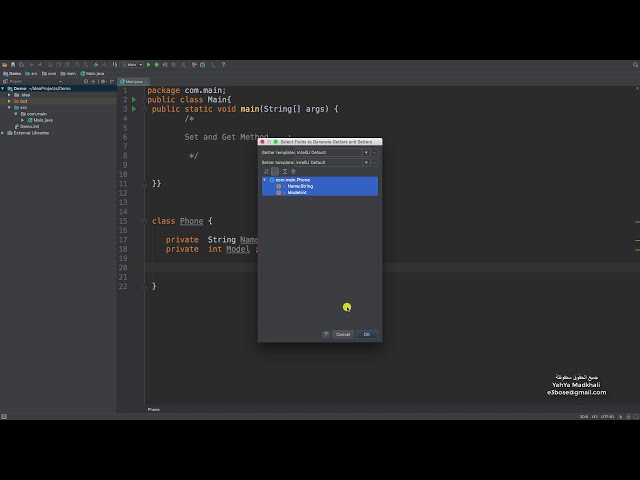This screenshot has width=640, height=480.
Task: Click the Scroll from Source target icon
Action: (86, 81)
